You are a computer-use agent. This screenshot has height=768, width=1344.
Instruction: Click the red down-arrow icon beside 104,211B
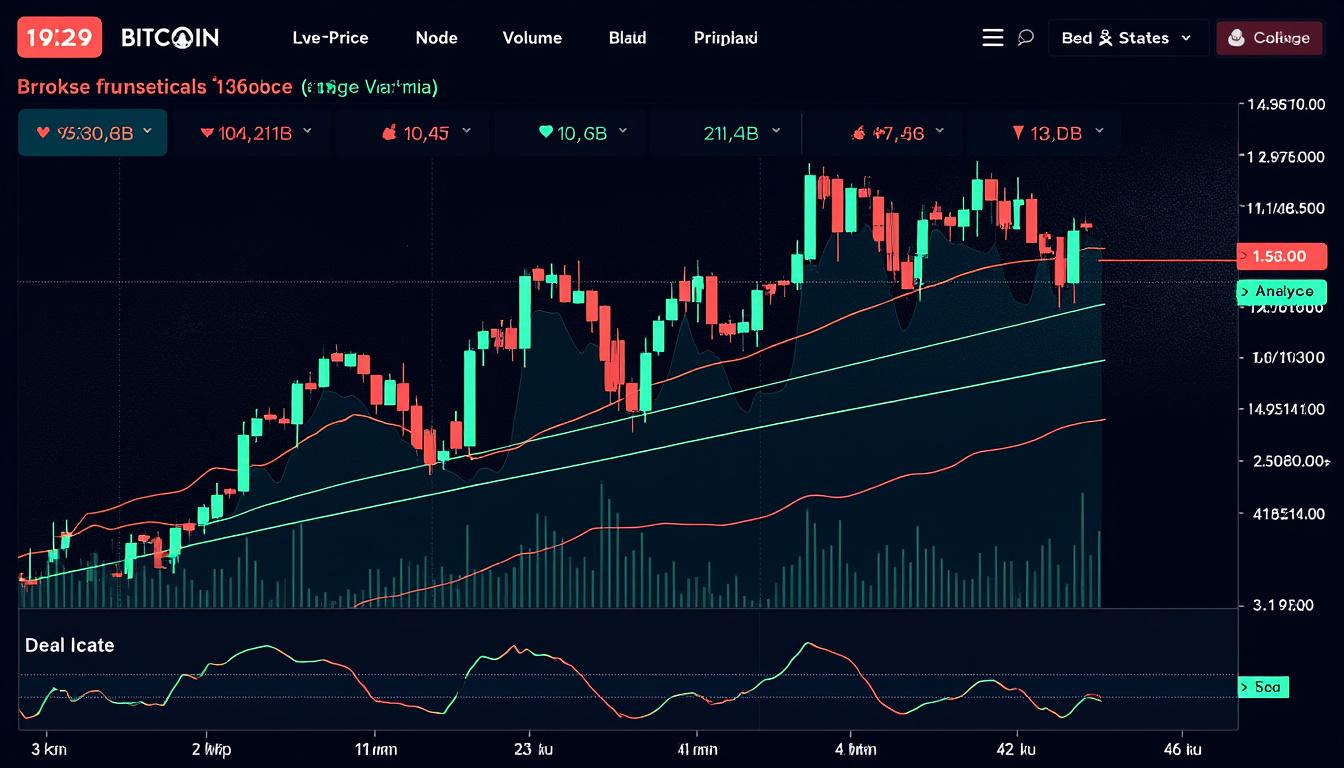(x=207, y=131)
